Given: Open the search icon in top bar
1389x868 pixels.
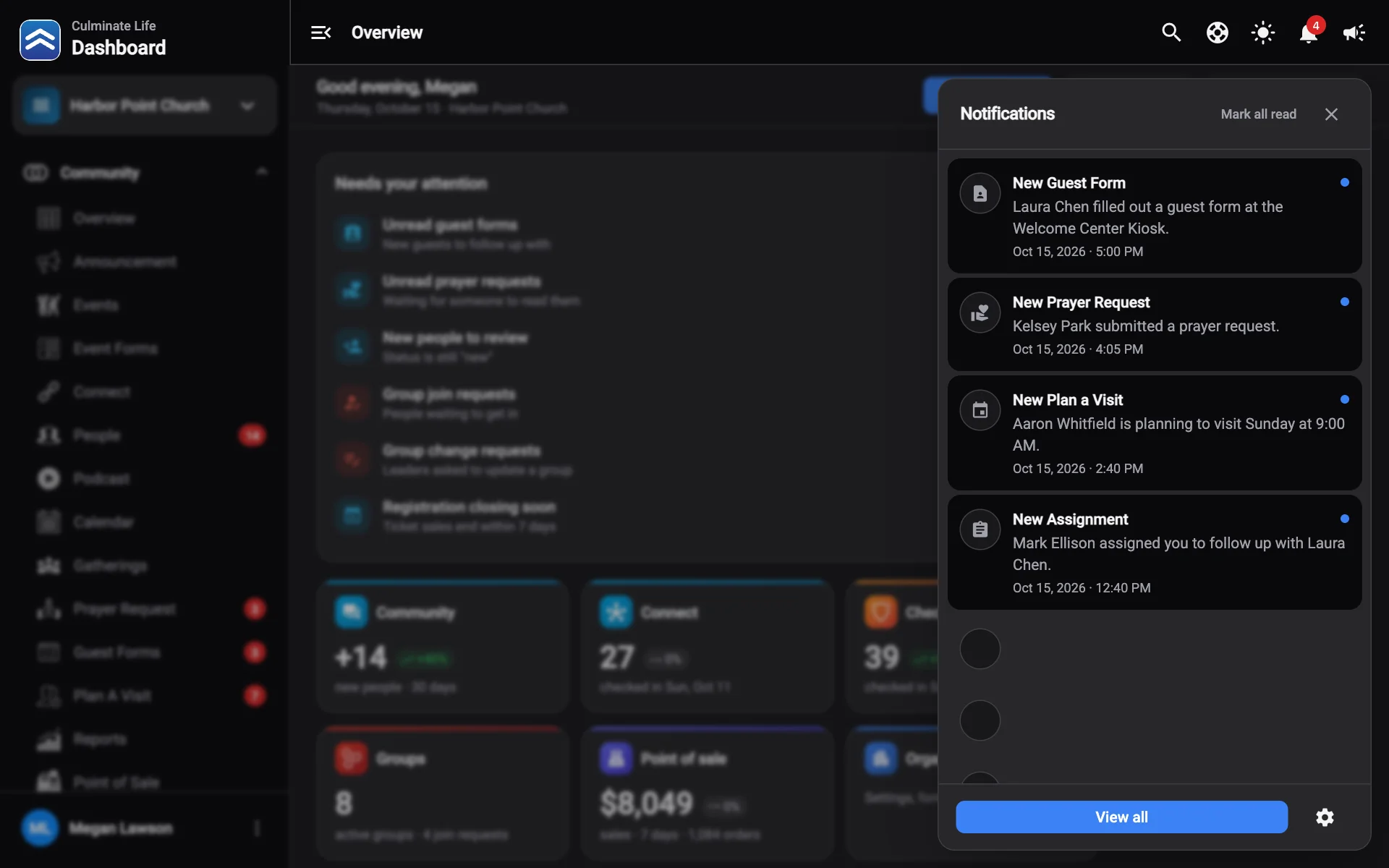Looking at the screenshot, I should (x=1171, y=33).
